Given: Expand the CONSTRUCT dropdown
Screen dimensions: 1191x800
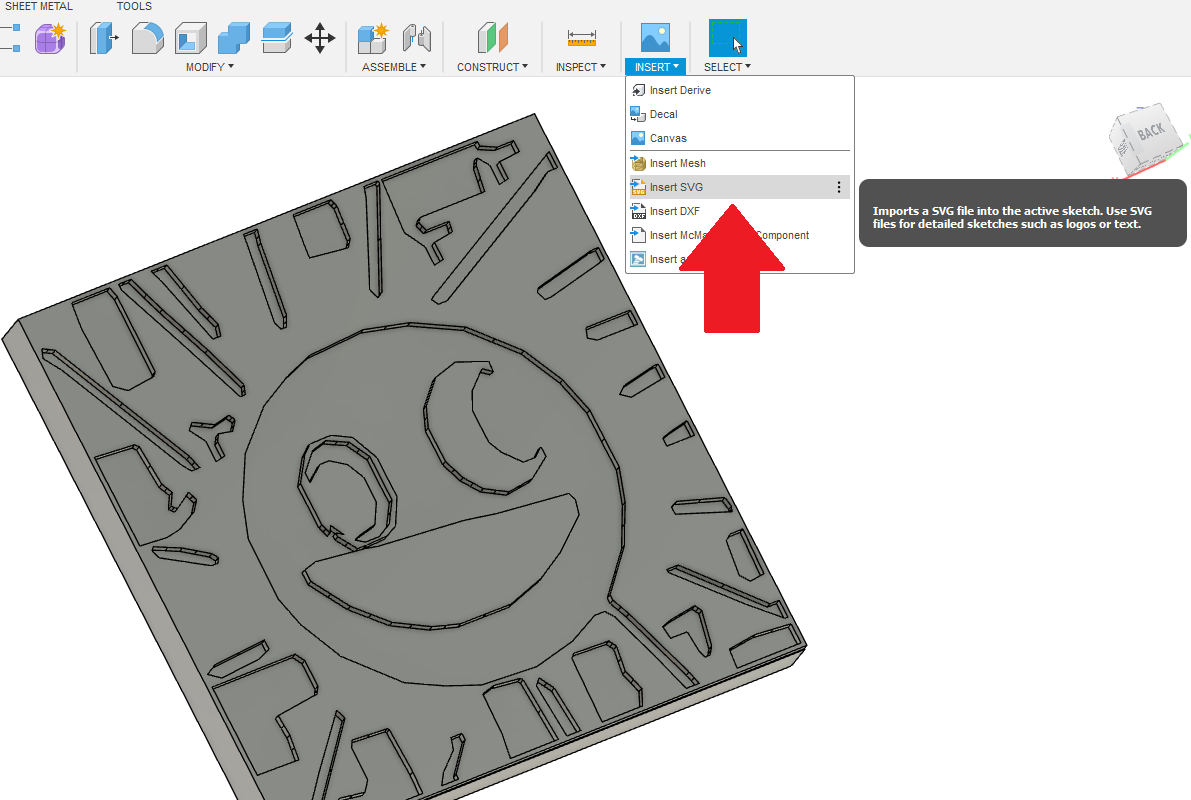Looking at the screenshot, I should 492,66.
